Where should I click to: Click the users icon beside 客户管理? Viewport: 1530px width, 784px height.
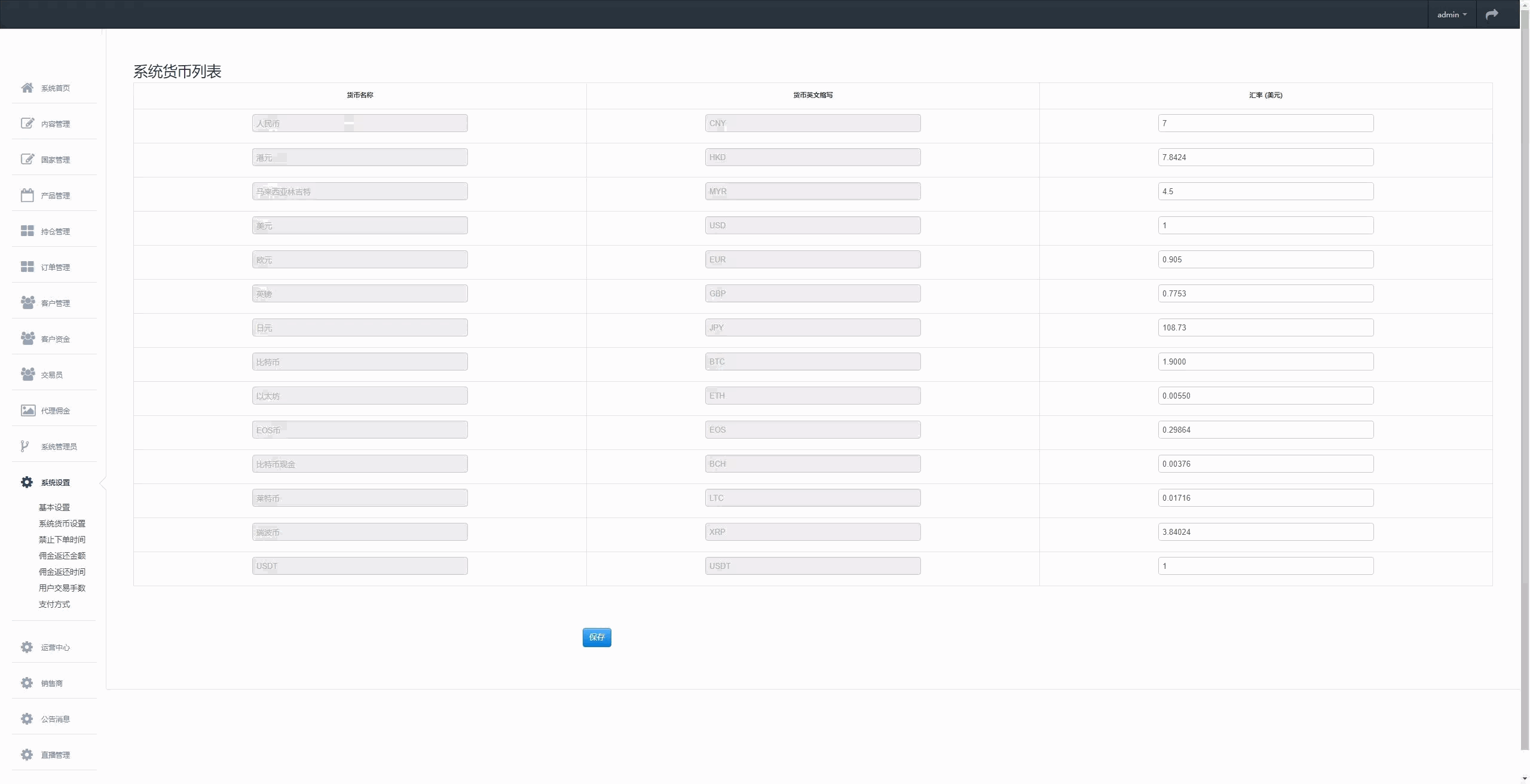[27, 303]
